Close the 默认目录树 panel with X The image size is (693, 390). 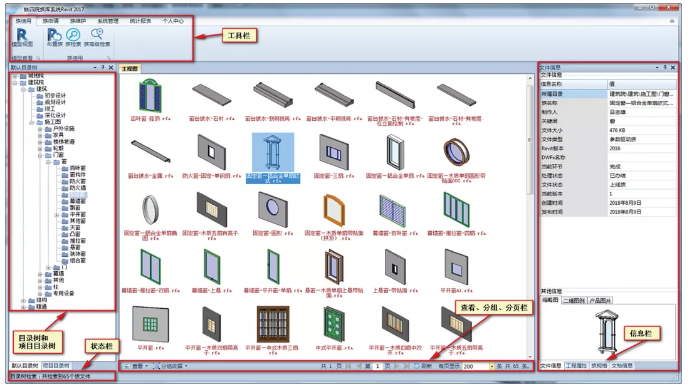click(111, 67)
